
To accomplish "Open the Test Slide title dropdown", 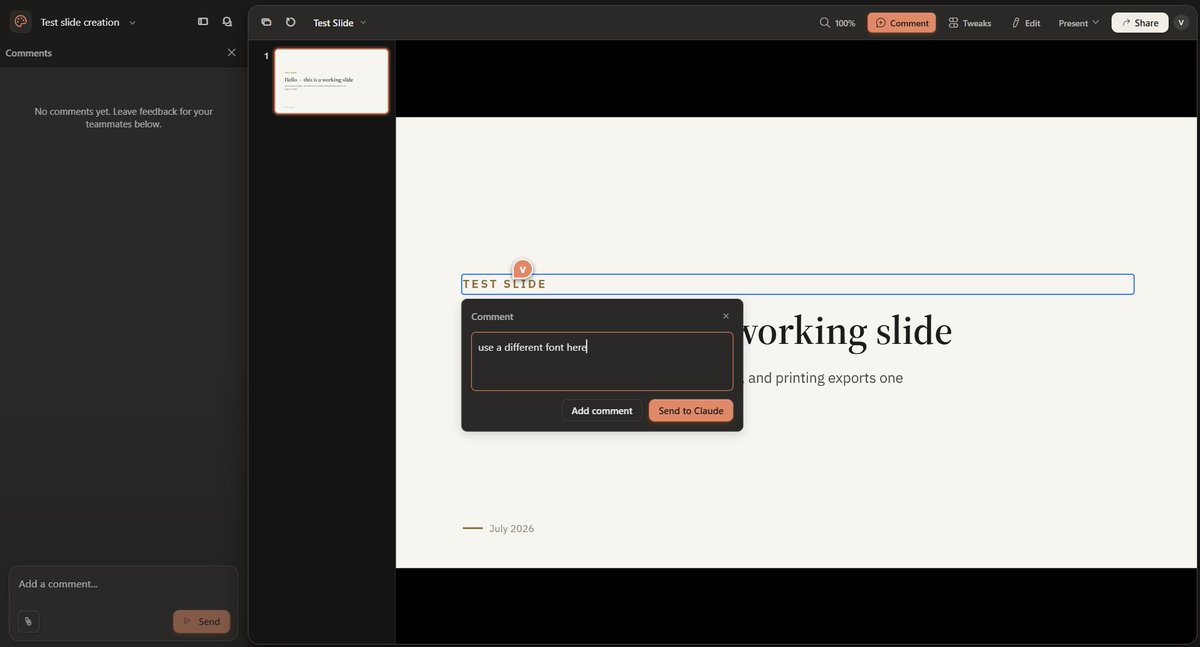I will click(340, 23).
